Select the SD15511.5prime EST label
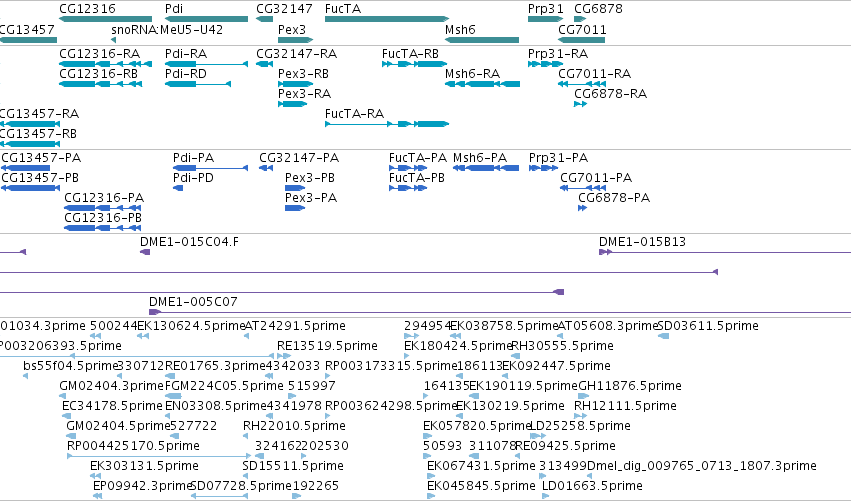Image resolution: width=851 pixels, height=501 pixels. coord(293,466)
